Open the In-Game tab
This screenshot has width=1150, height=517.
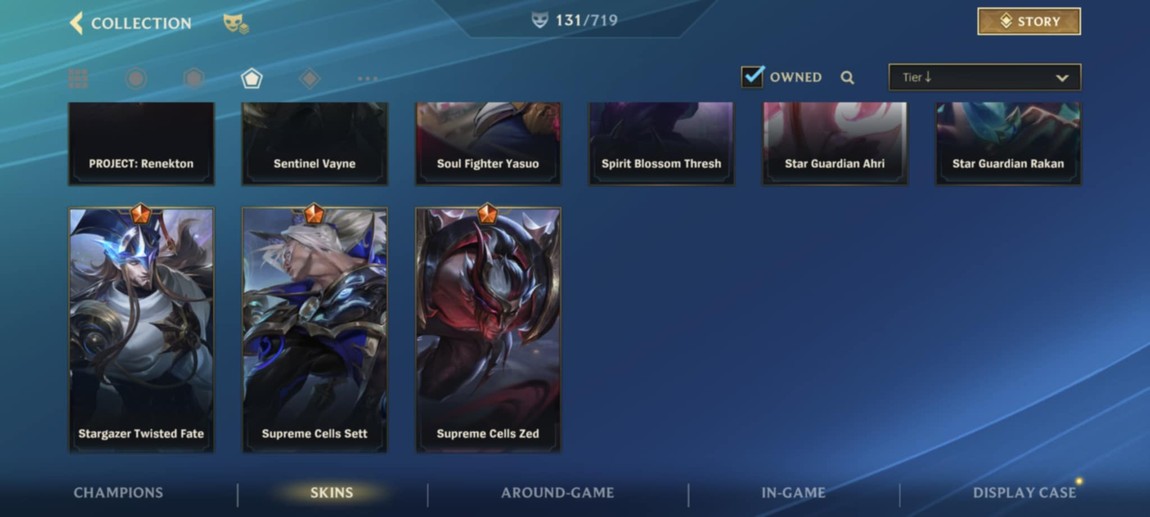[x=794, y=493]
